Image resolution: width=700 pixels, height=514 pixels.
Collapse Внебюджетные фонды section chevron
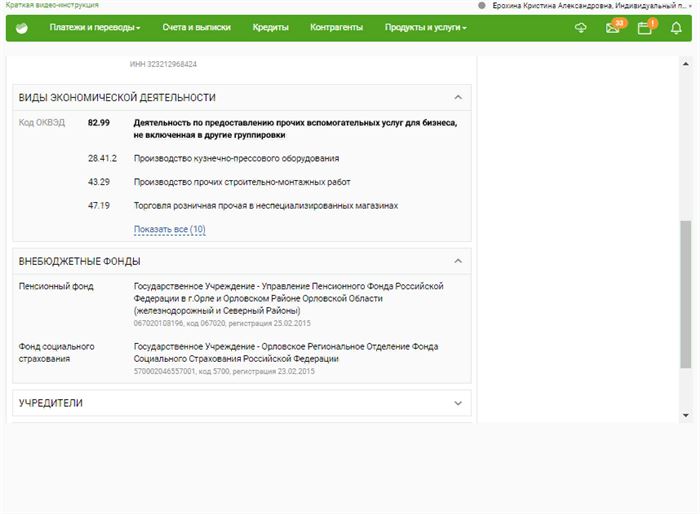pos(458,261)
